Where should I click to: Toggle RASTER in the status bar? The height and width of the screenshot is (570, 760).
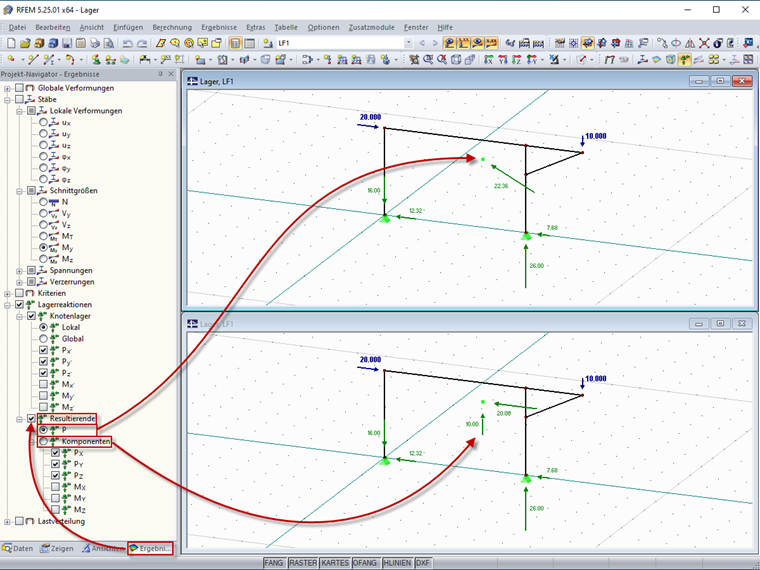point(303,563)
